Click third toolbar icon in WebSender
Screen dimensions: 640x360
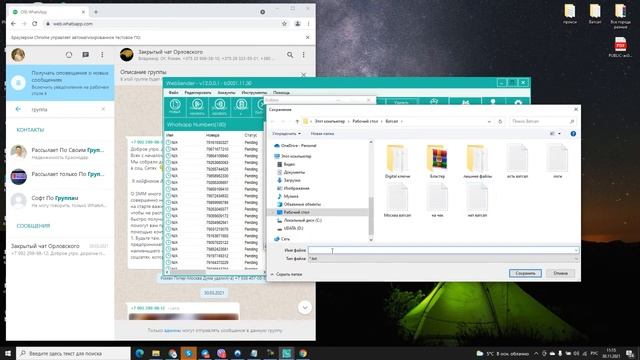(219, 107)
